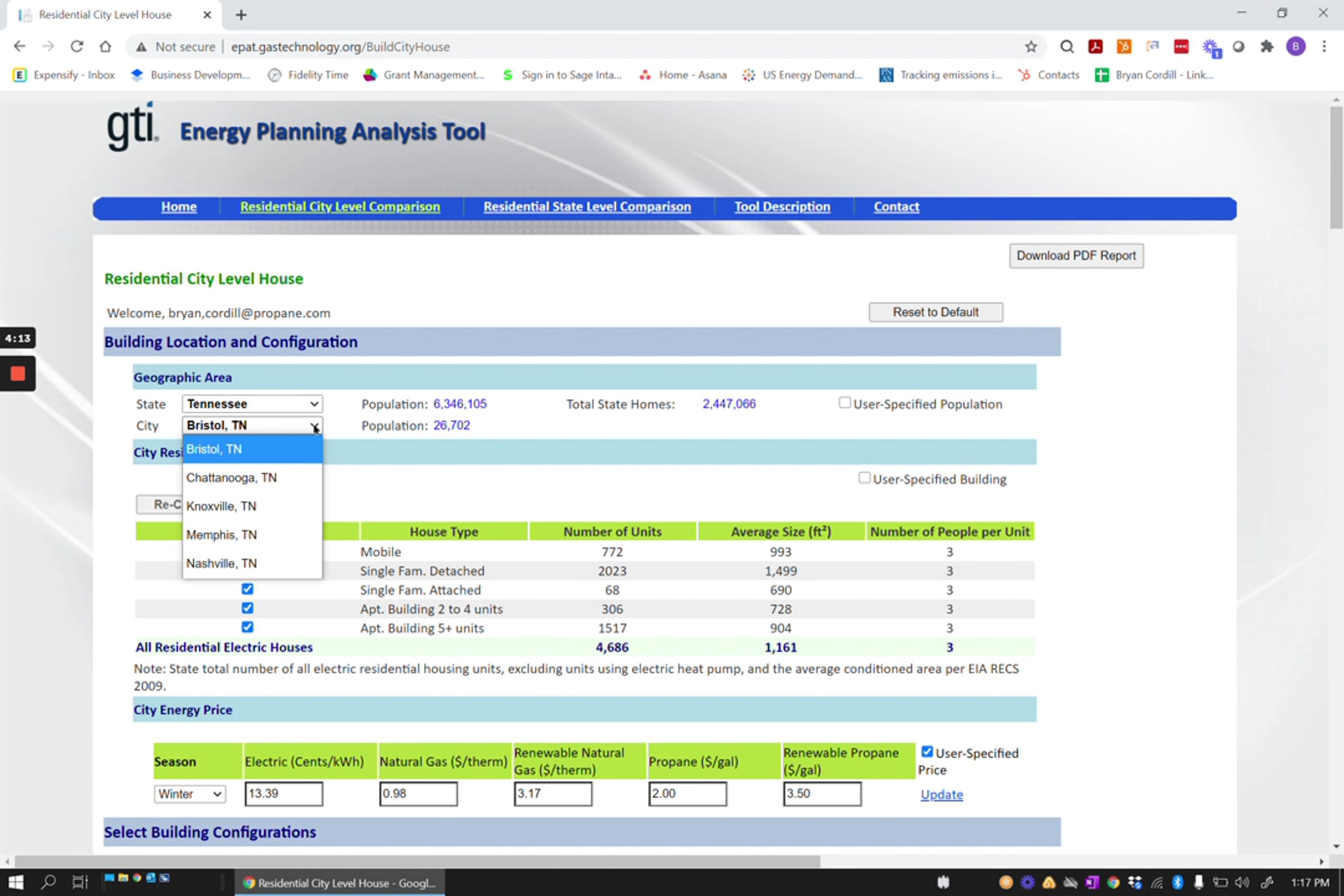The image size is (1344, 896).
Task: Select Nashville, TN from city list
Action: click(x=252, y=563)
